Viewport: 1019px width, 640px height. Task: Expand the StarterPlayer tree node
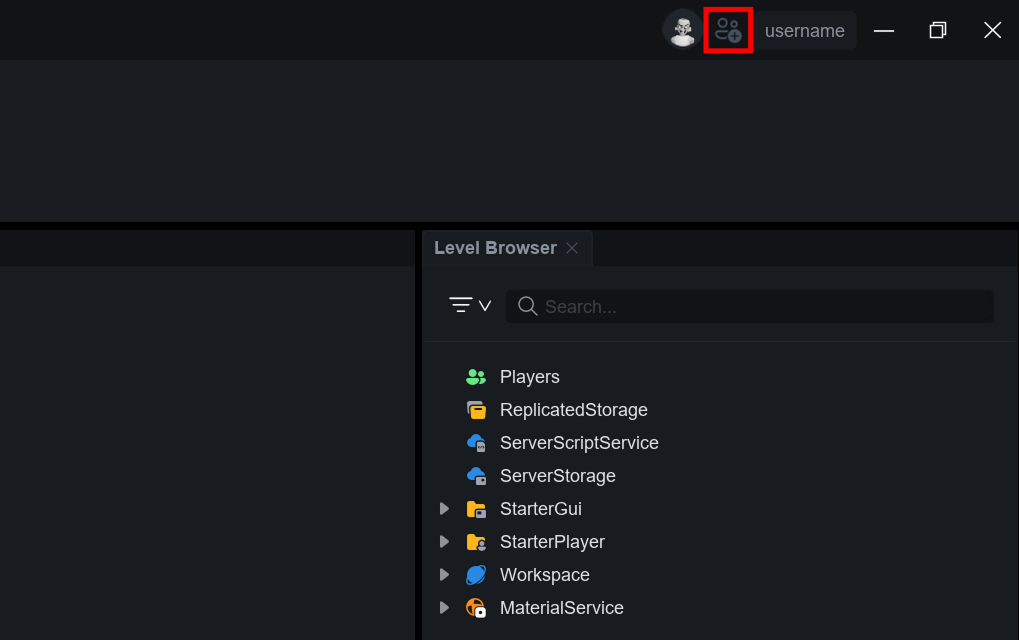pos(445,542)
